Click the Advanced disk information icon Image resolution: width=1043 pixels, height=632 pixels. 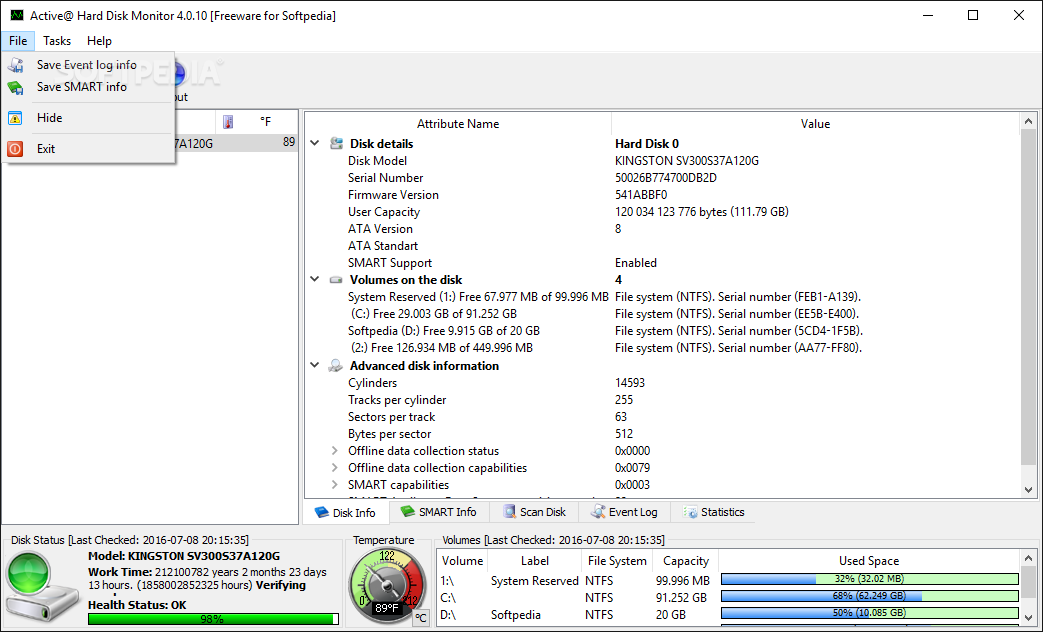337,365
